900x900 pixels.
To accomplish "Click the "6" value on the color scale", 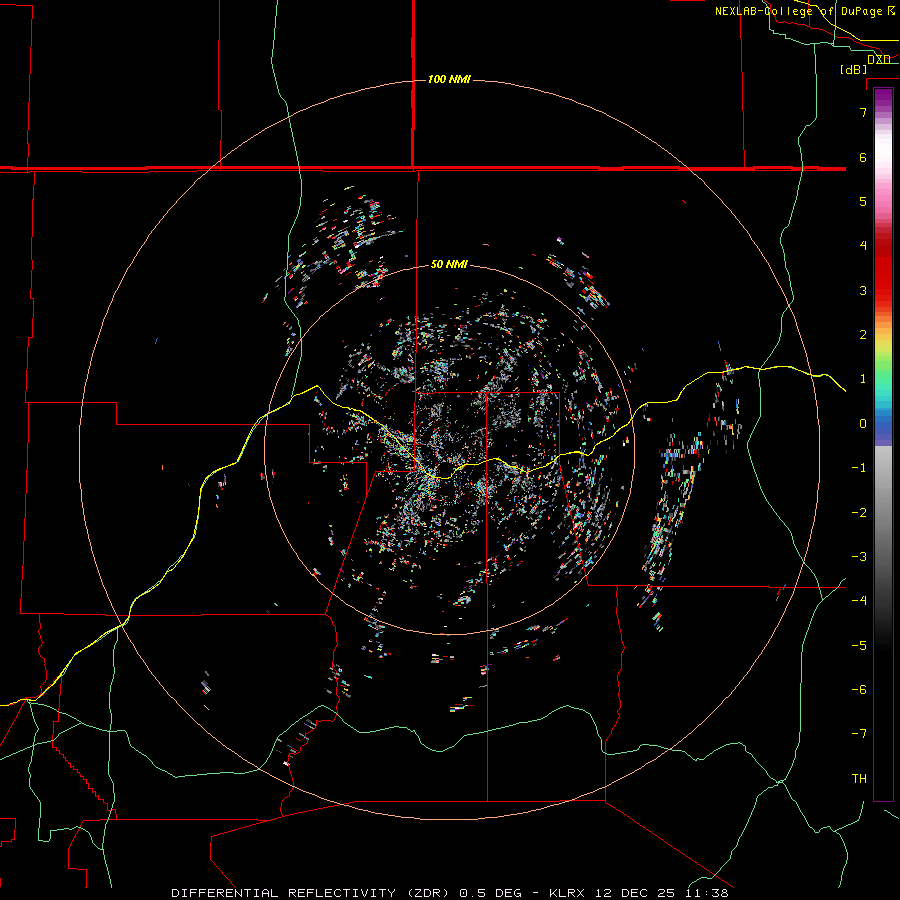I will click(x=863, y=157).
